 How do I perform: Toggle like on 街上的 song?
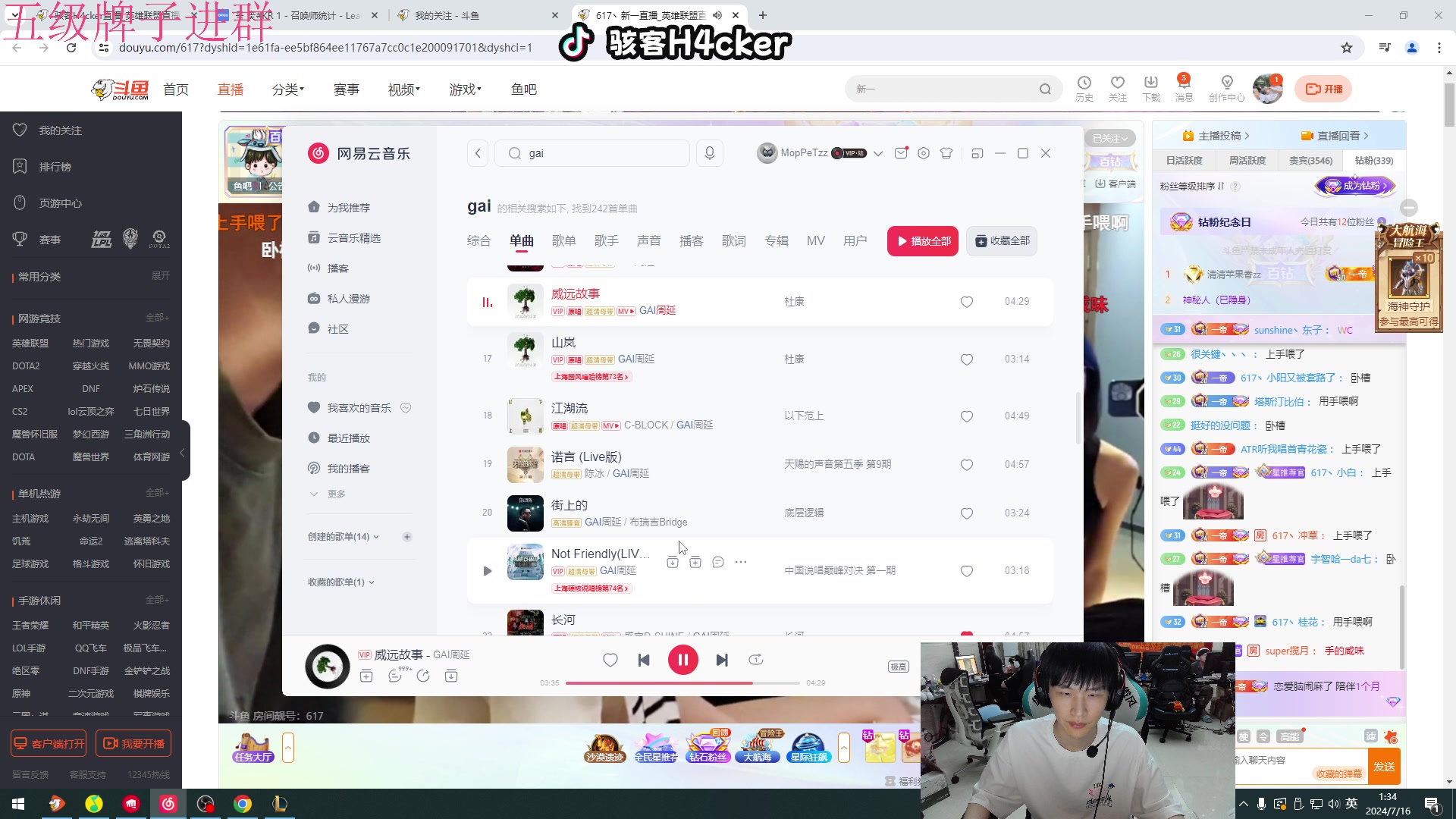[x=967, y=513]
